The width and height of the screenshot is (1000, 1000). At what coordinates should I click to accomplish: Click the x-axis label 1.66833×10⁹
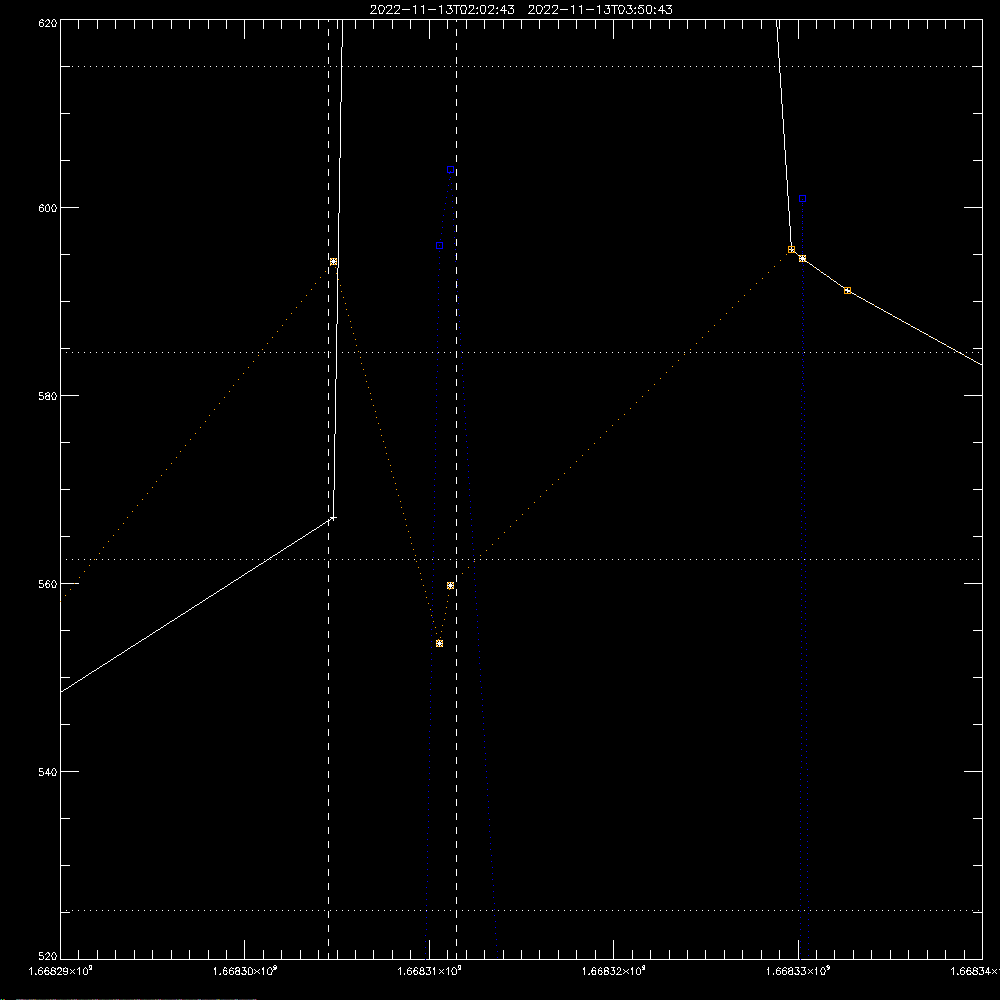pos(798,971)
